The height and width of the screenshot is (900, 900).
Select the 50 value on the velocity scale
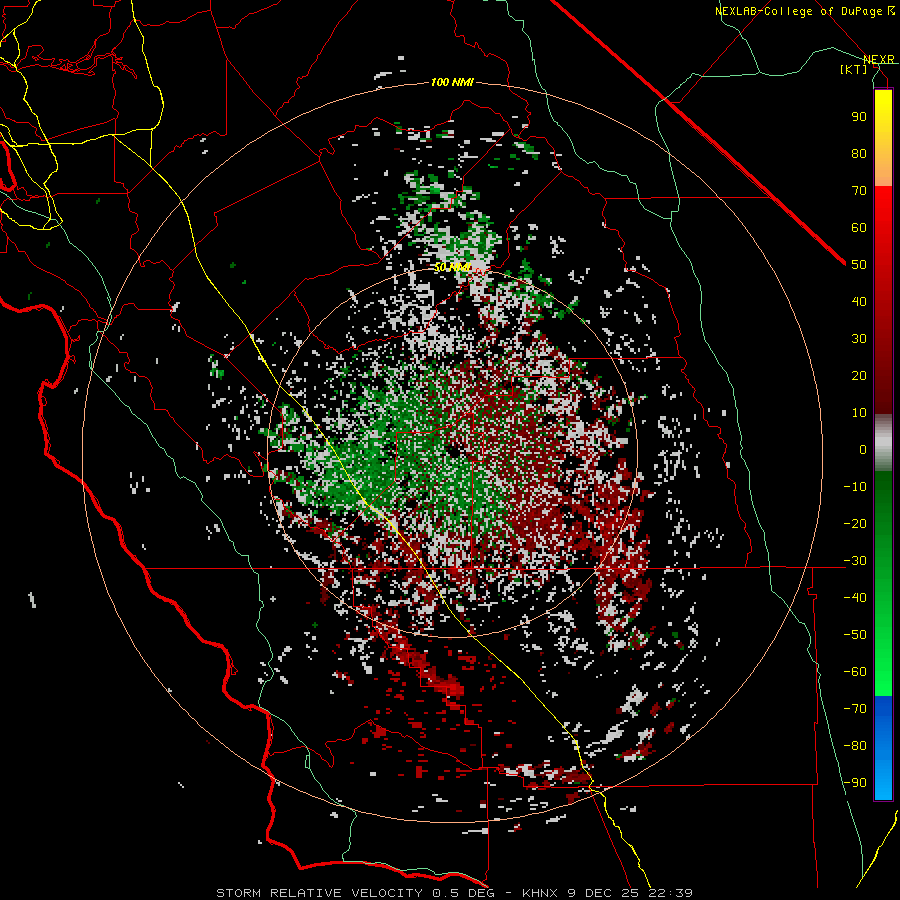click(x=859, y=265)
